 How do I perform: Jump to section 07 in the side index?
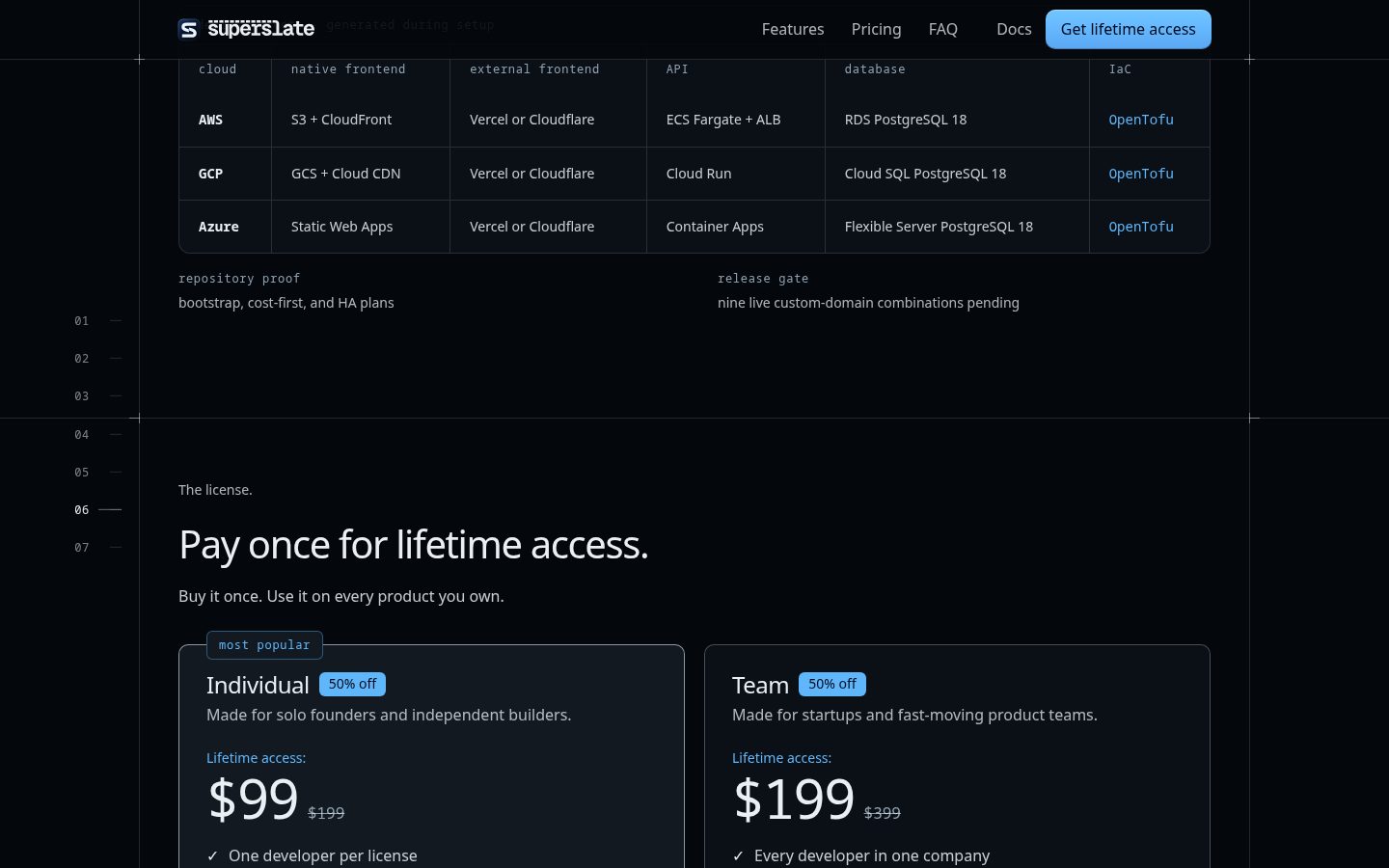pyautogui.click(x=97, y=547)
